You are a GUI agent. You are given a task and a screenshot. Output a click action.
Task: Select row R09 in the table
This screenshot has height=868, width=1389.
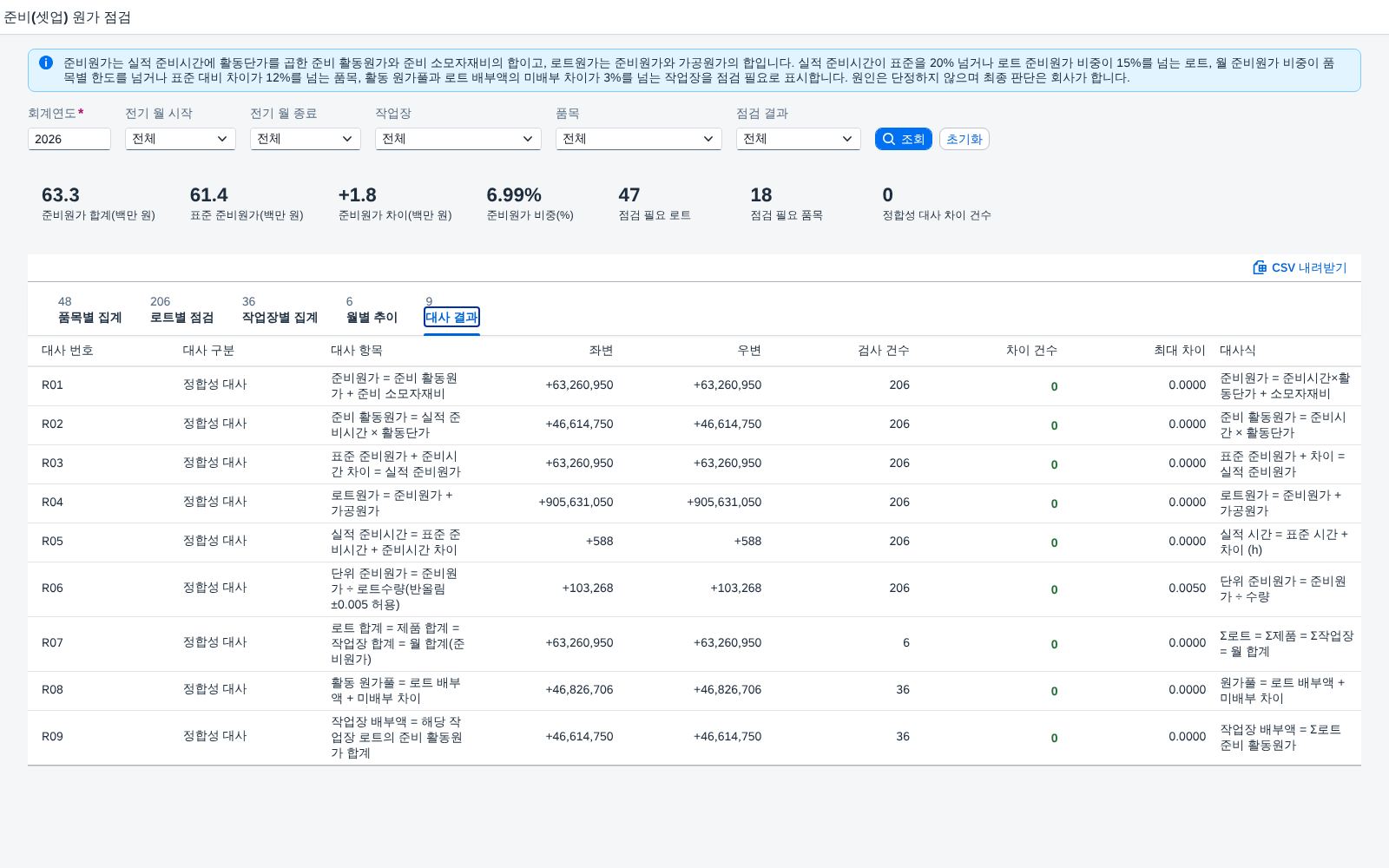pyautogui.click(x=694, y=738)
